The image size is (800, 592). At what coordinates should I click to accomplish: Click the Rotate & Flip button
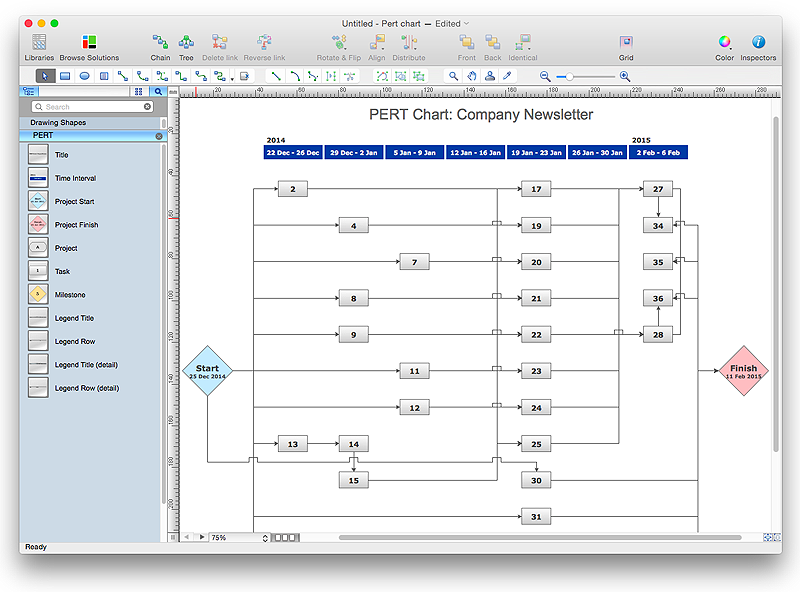pyautogui.click(x=339, y=43)
